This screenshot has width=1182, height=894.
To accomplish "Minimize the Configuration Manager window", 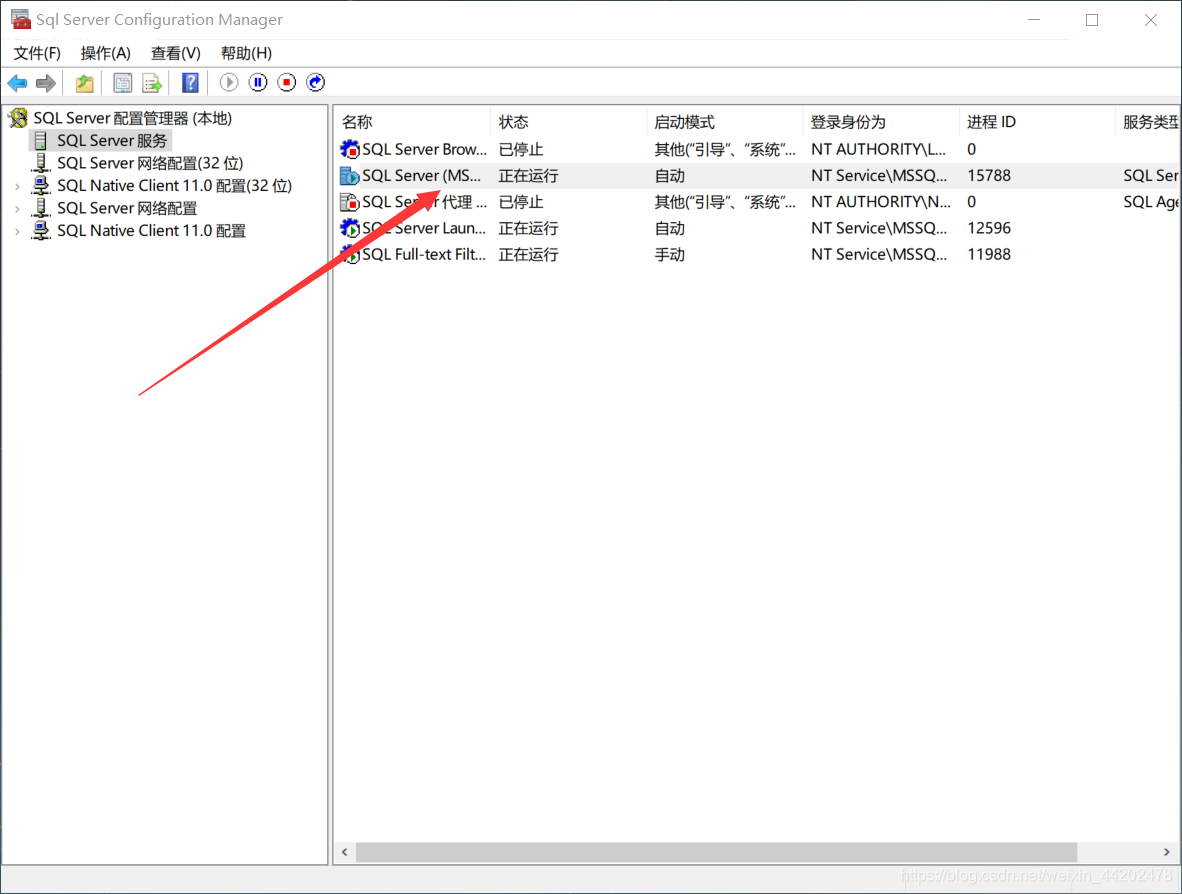I will coord(1034,20).
